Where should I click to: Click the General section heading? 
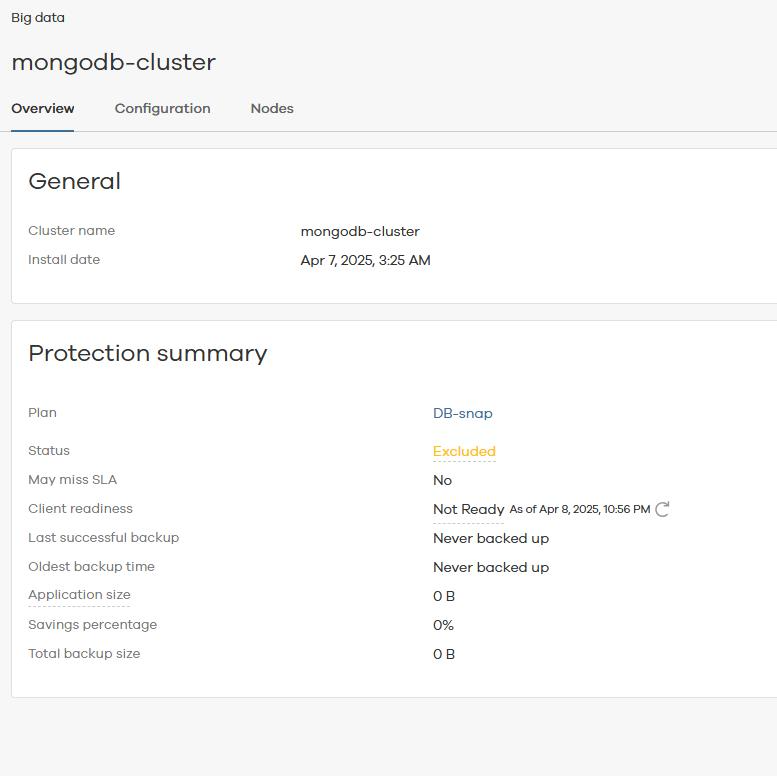[75, 181]
